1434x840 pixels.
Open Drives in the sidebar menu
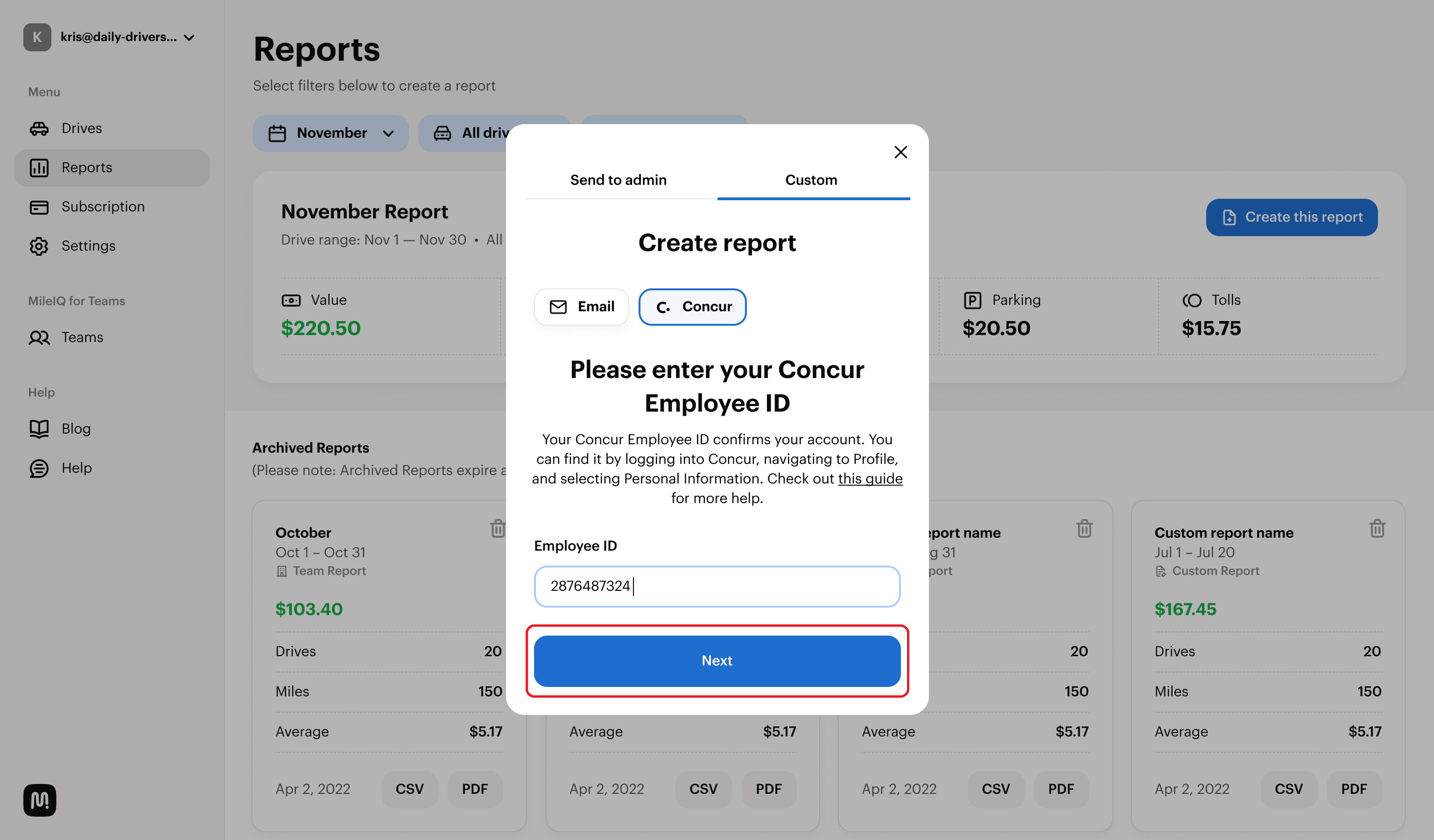click(x=112, y=128)
